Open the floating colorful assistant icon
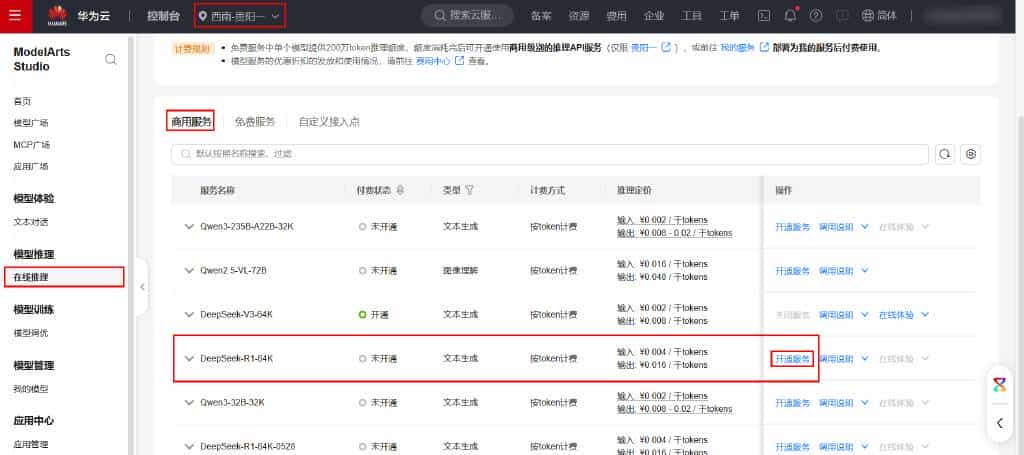 click(999, 384)
